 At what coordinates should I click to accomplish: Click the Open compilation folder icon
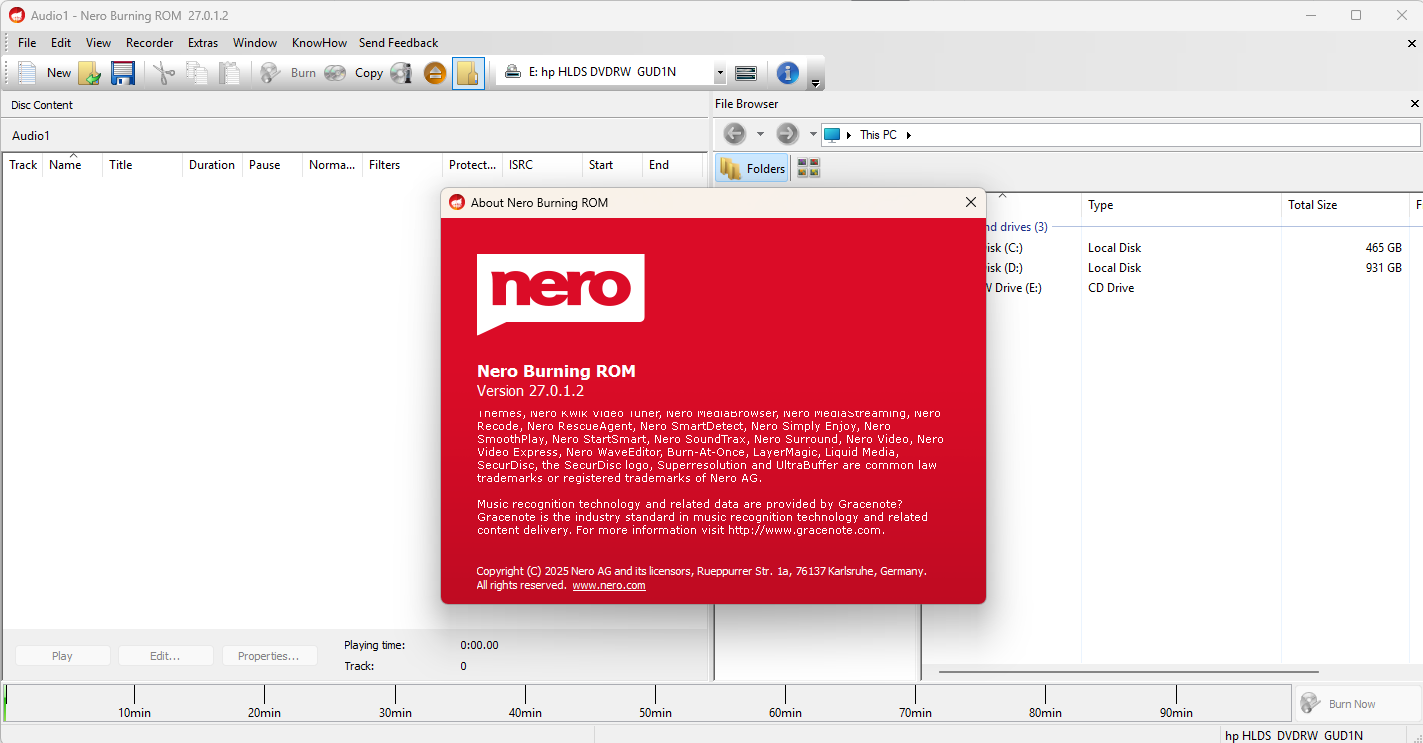(90, 73)
